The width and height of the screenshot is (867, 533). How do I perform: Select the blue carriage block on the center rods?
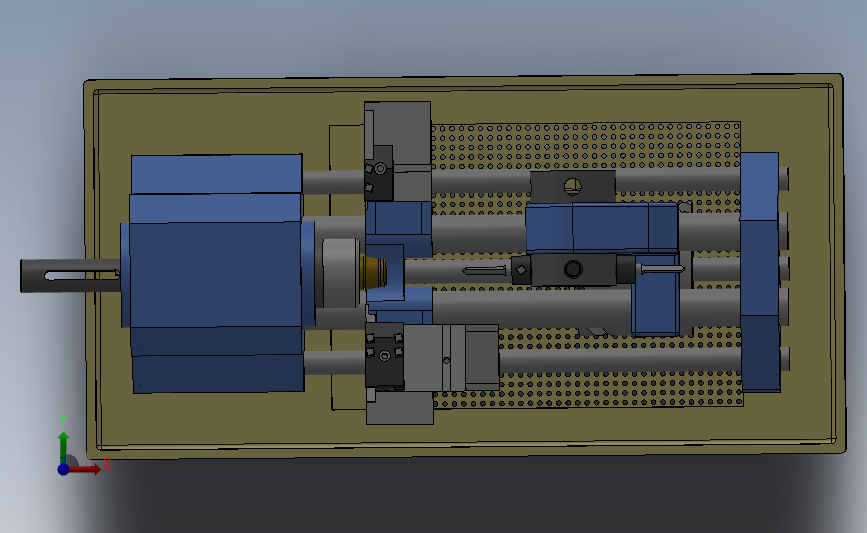[x=602, y=228]
